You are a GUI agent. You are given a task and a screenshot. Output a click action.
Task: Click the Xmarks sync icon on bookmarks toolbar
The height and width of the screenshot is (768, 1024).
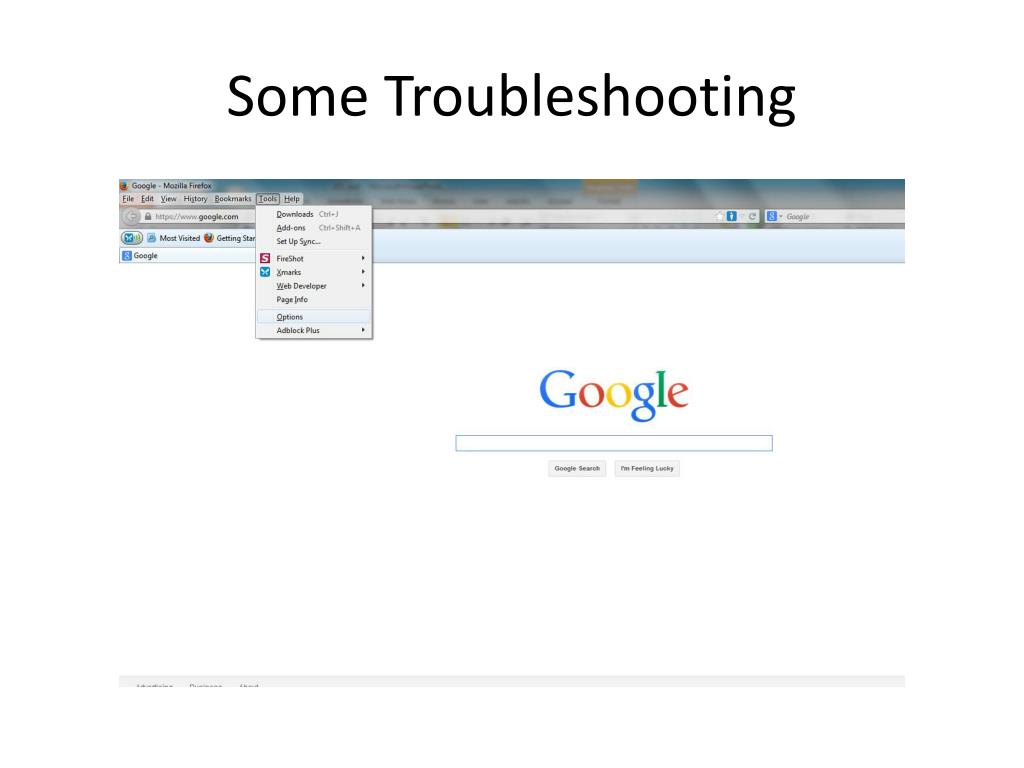131,238
